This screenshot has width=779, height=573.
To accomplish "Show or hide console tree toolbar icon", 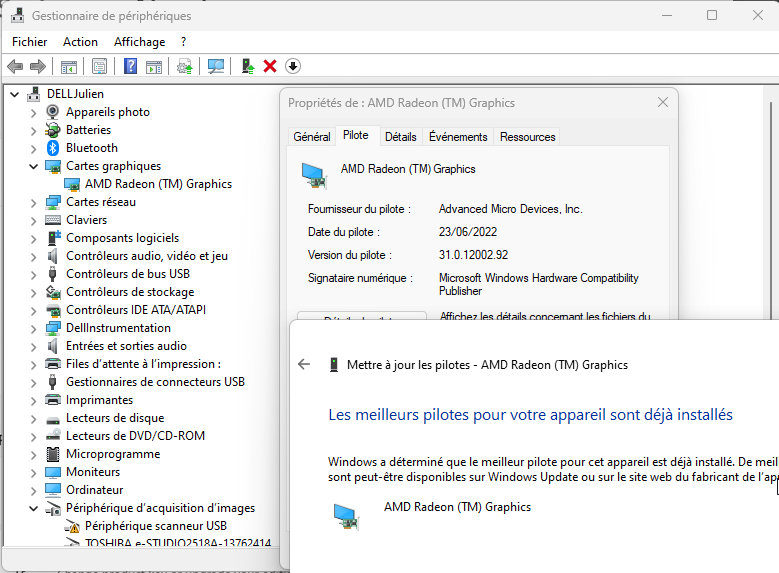I will [69, 67].
